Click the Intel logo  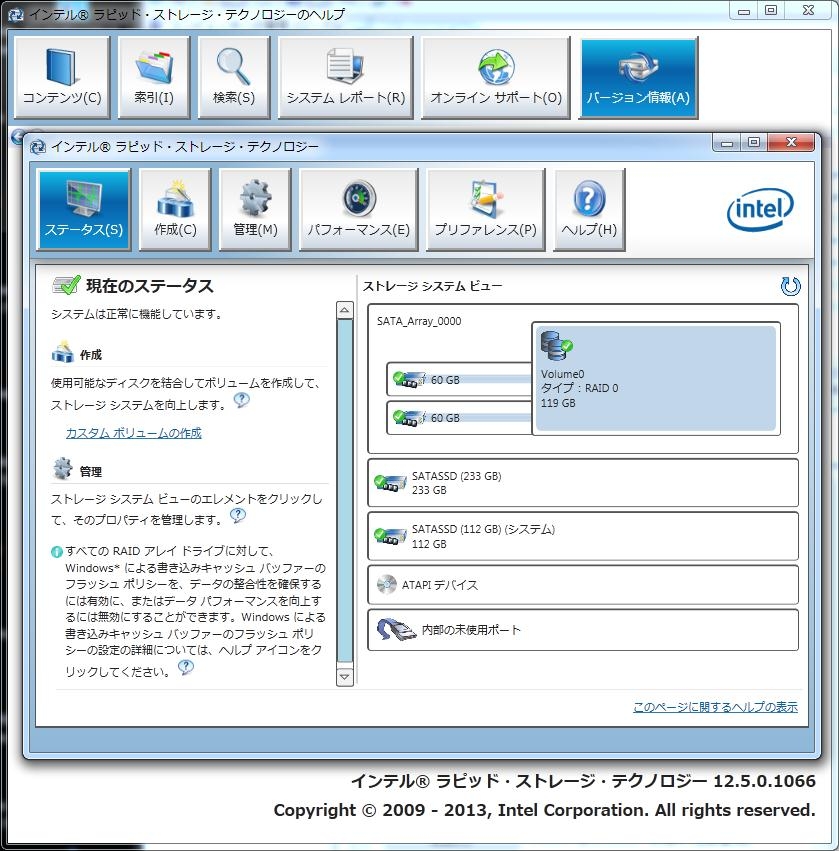pos(760,209)
